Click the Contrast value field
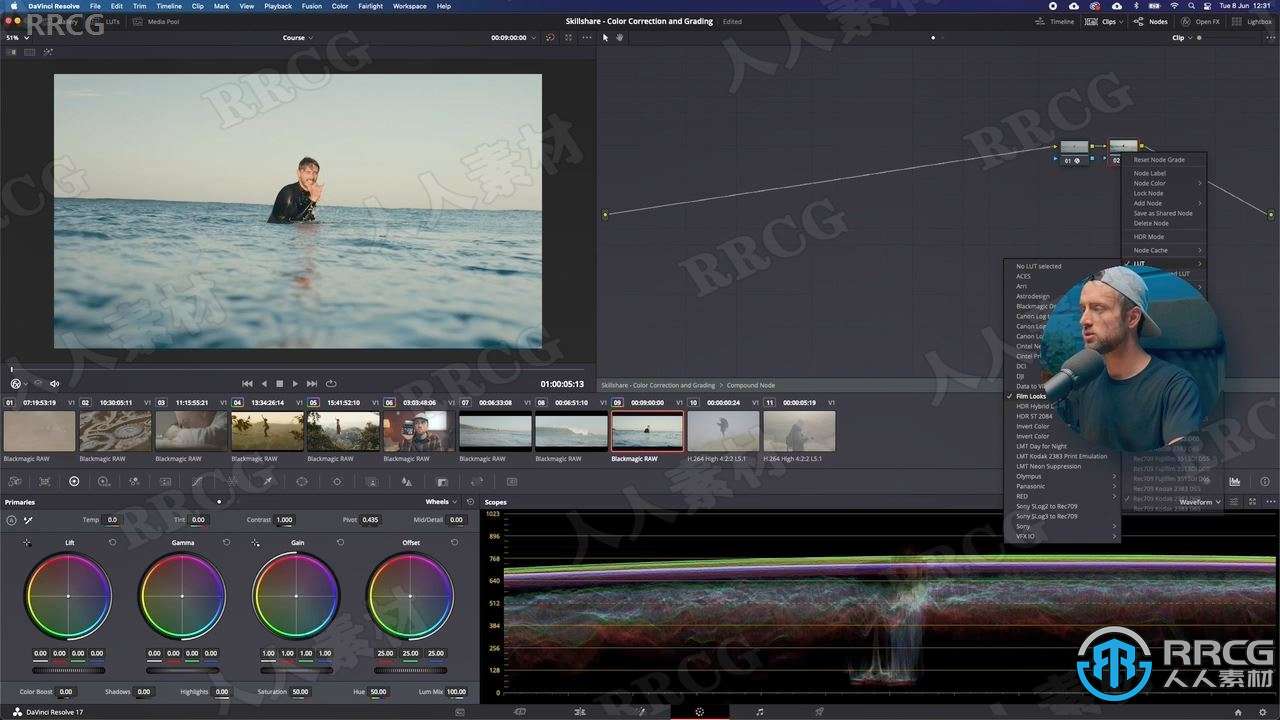The height and width of the screenshot is (720, 1280). tap(285, 520)
